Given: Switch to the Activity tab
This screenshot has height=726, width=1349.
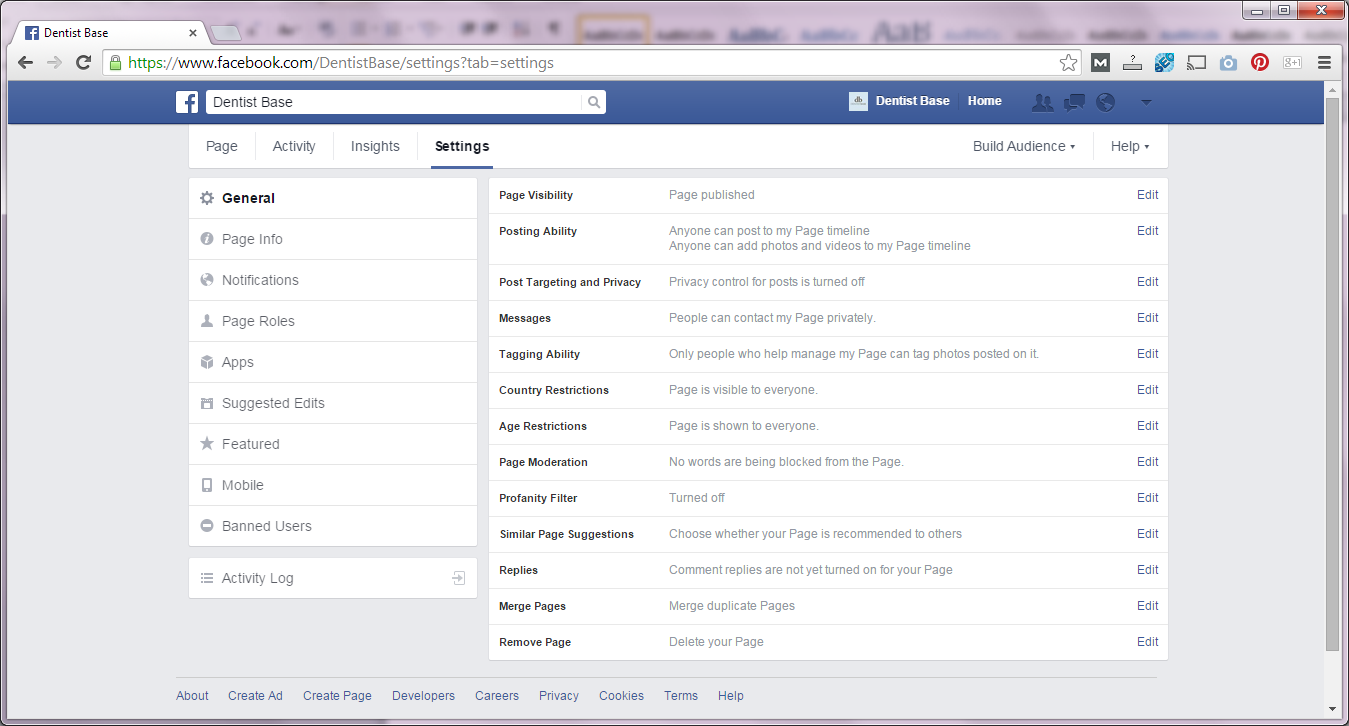Looking at the screenshot, I should pyautogui.click(x=294, y=146).
